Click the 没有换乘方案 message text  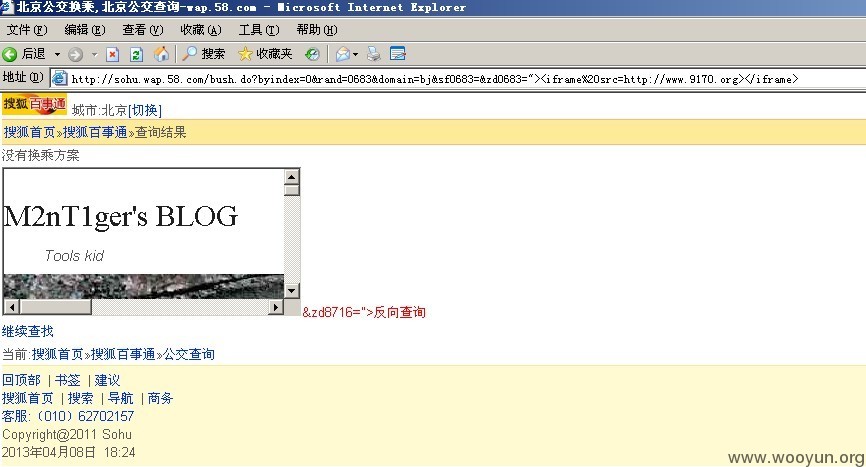41,156
